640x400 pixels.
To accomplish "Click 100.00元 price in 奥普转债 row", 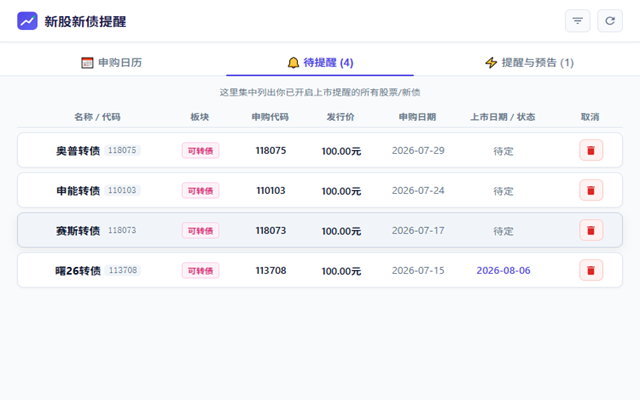I will coord(341,151).
